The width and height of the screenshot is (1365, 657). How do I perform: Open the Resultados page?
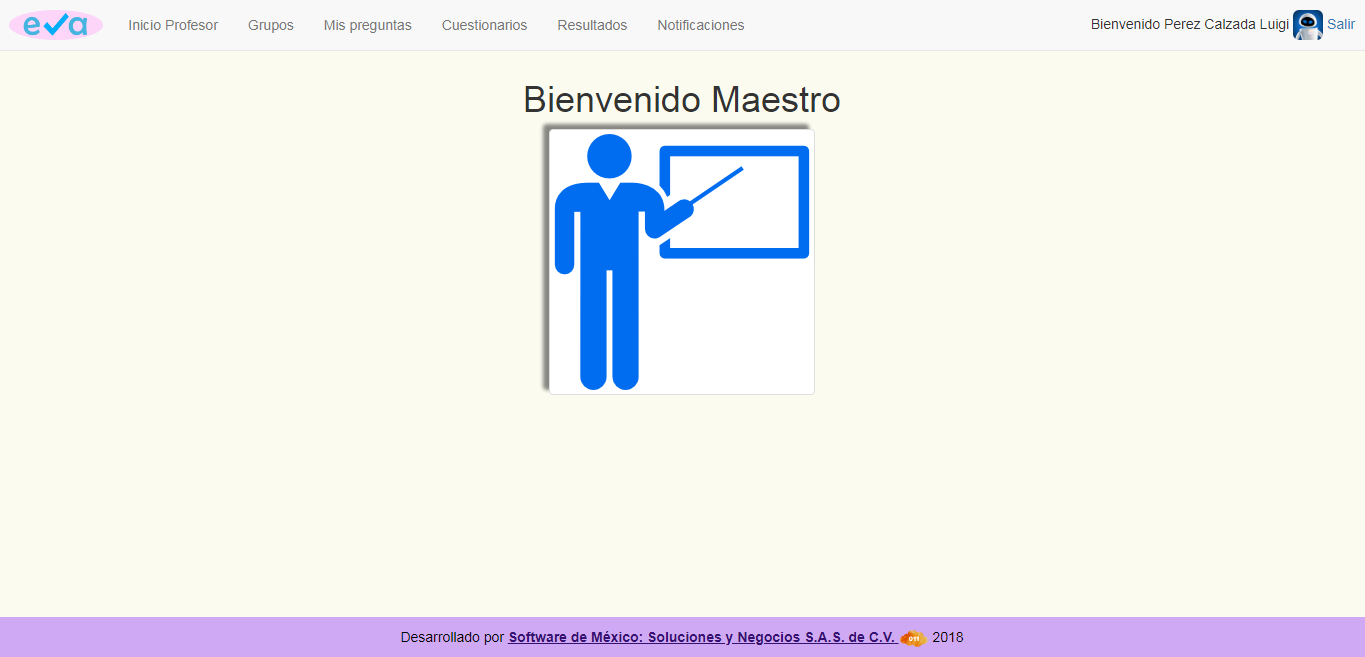(592, 25)
